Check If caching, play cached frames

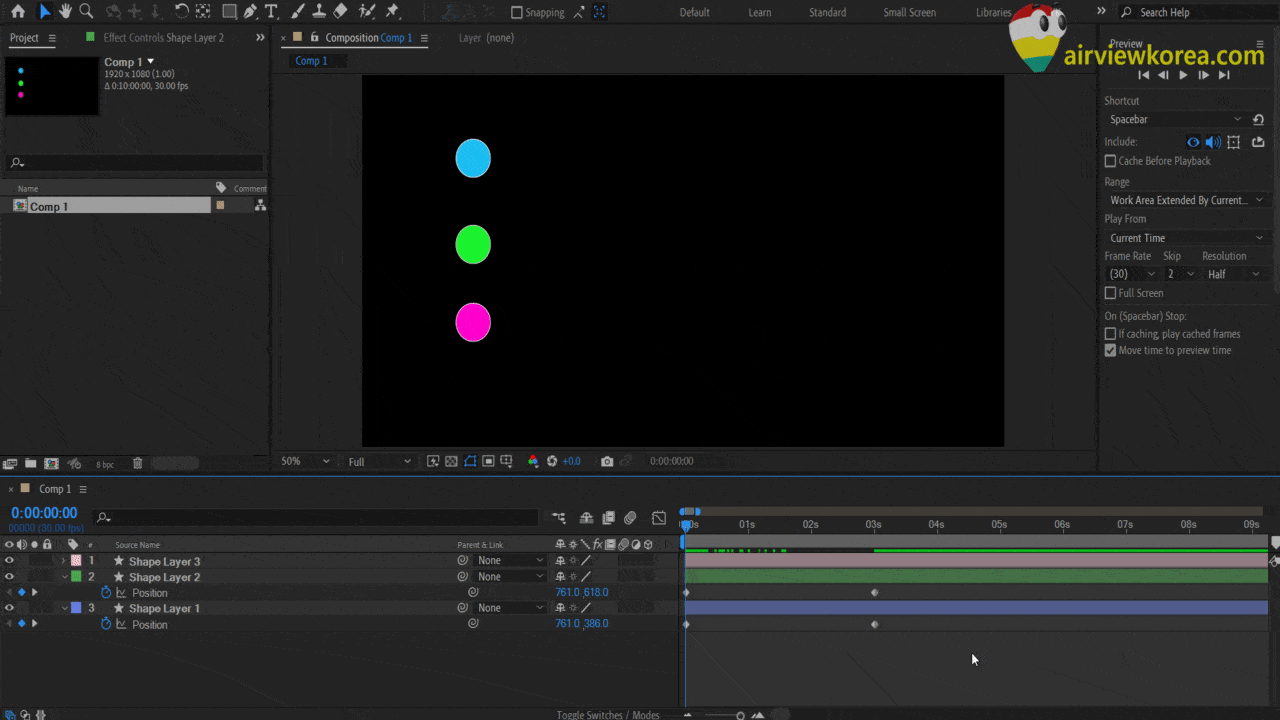pyautogui.click(x=1110, y=334)
